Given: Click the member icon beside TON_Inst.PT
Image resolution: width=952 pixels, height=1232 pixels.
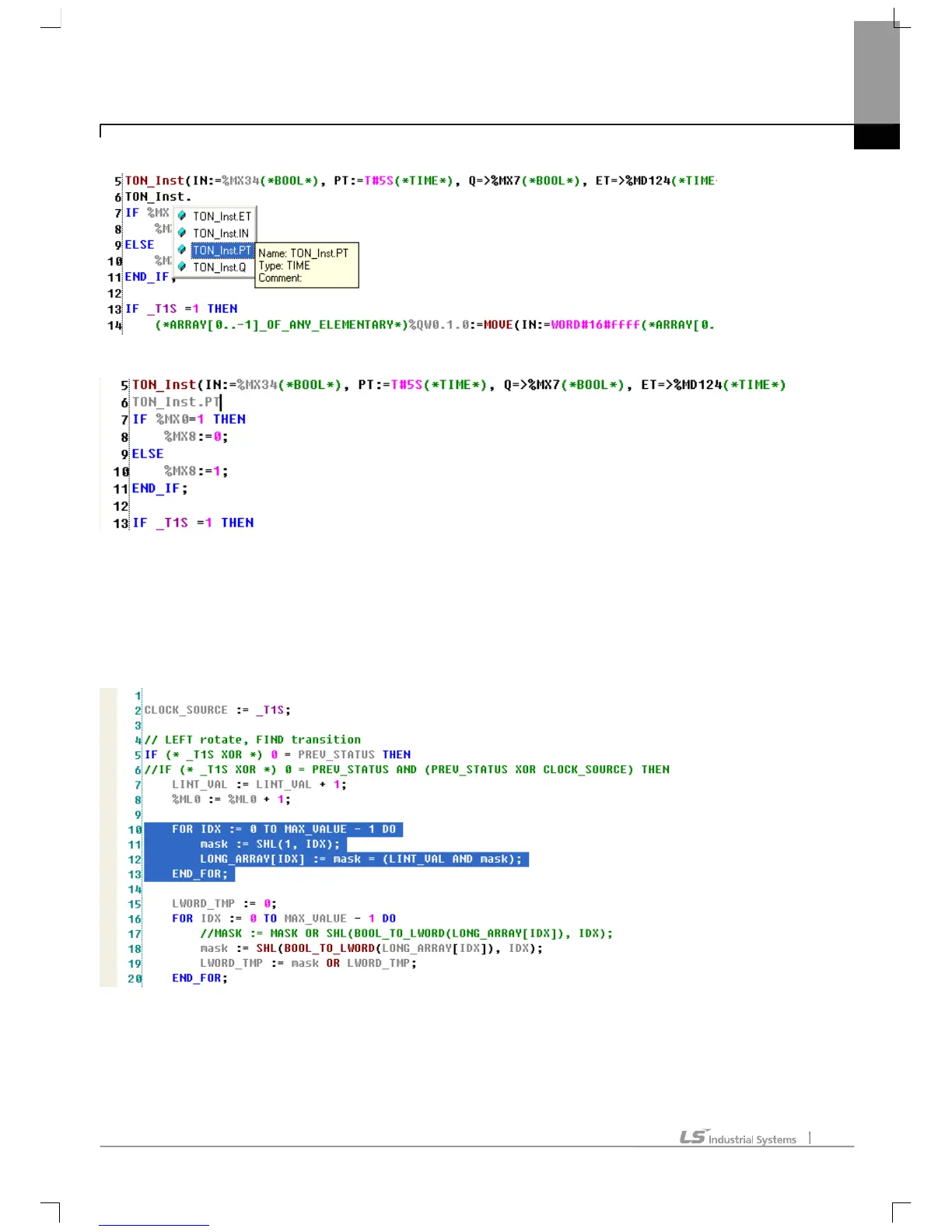Looking at the screenshot, I should pos(182,250).
